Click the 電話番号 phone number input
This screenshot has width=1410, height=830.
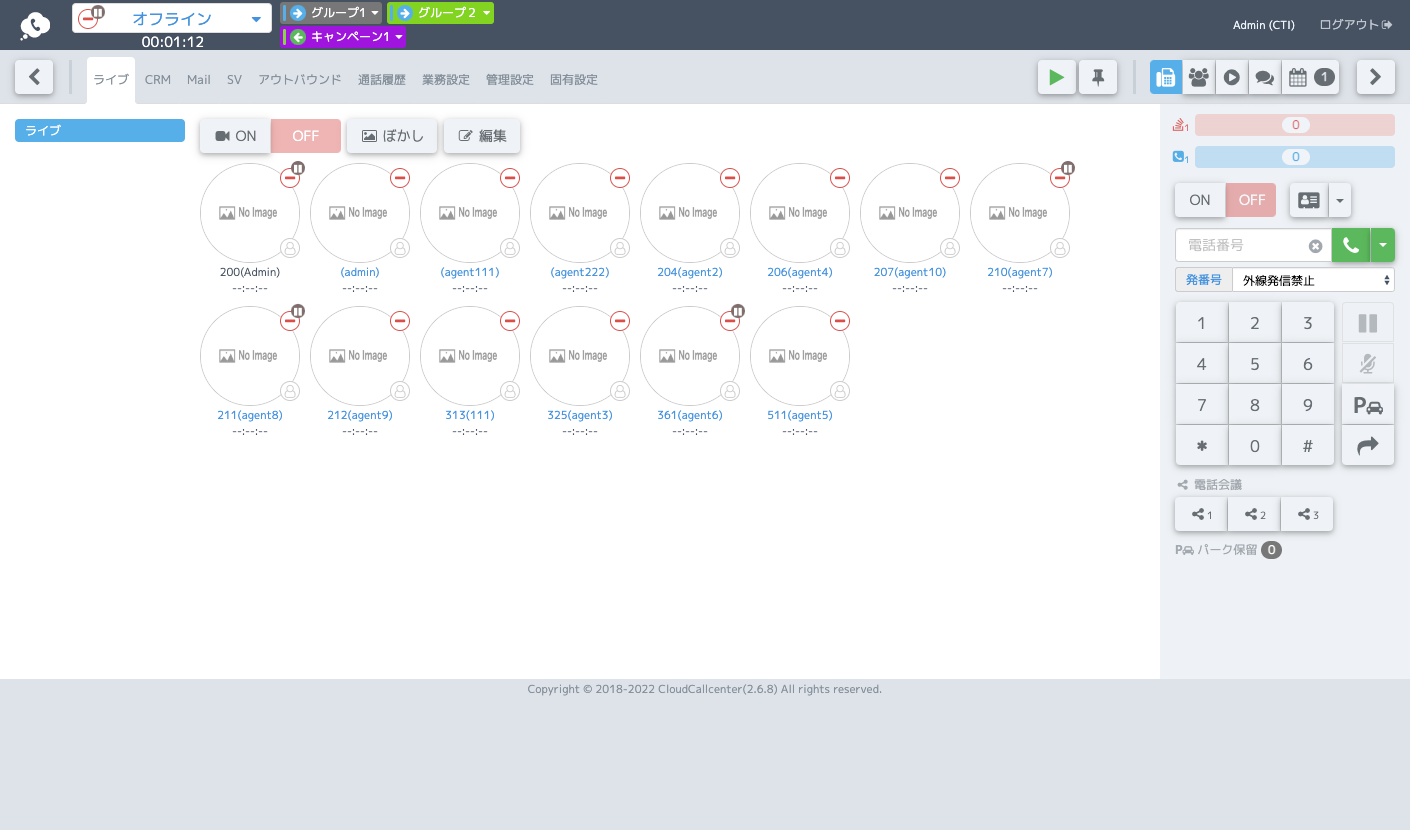[1253, 245]
